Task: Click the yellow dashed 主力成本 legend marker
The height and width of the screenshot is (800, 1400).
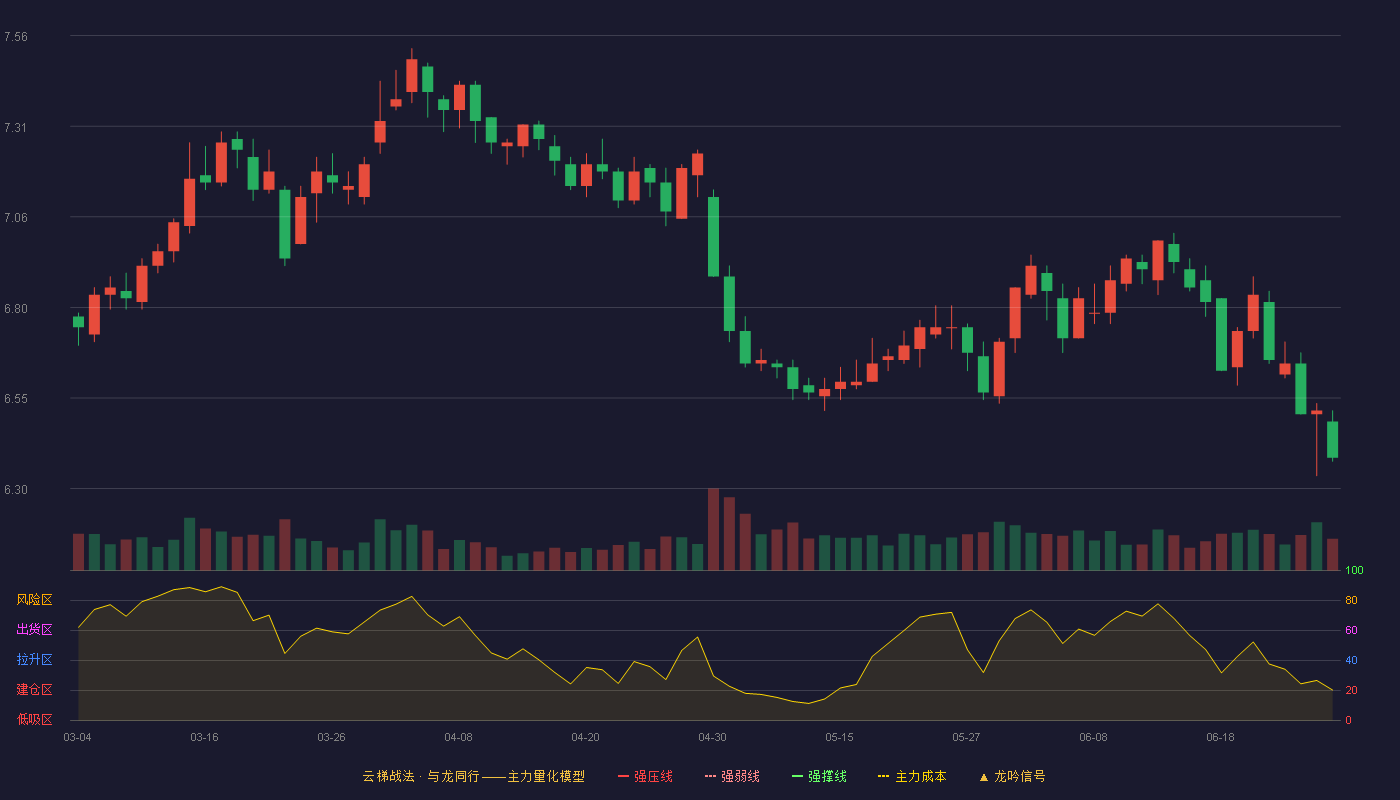Action: (883, 776)
